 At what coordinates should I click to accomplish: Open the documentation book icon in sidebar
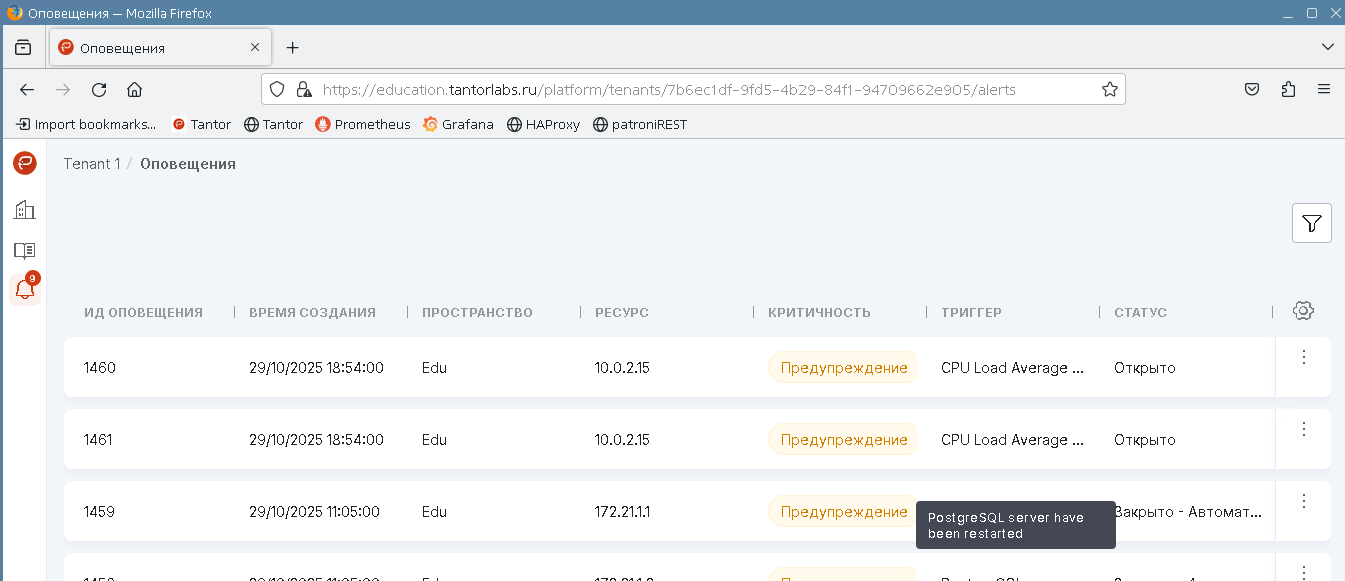coord(25,250)
